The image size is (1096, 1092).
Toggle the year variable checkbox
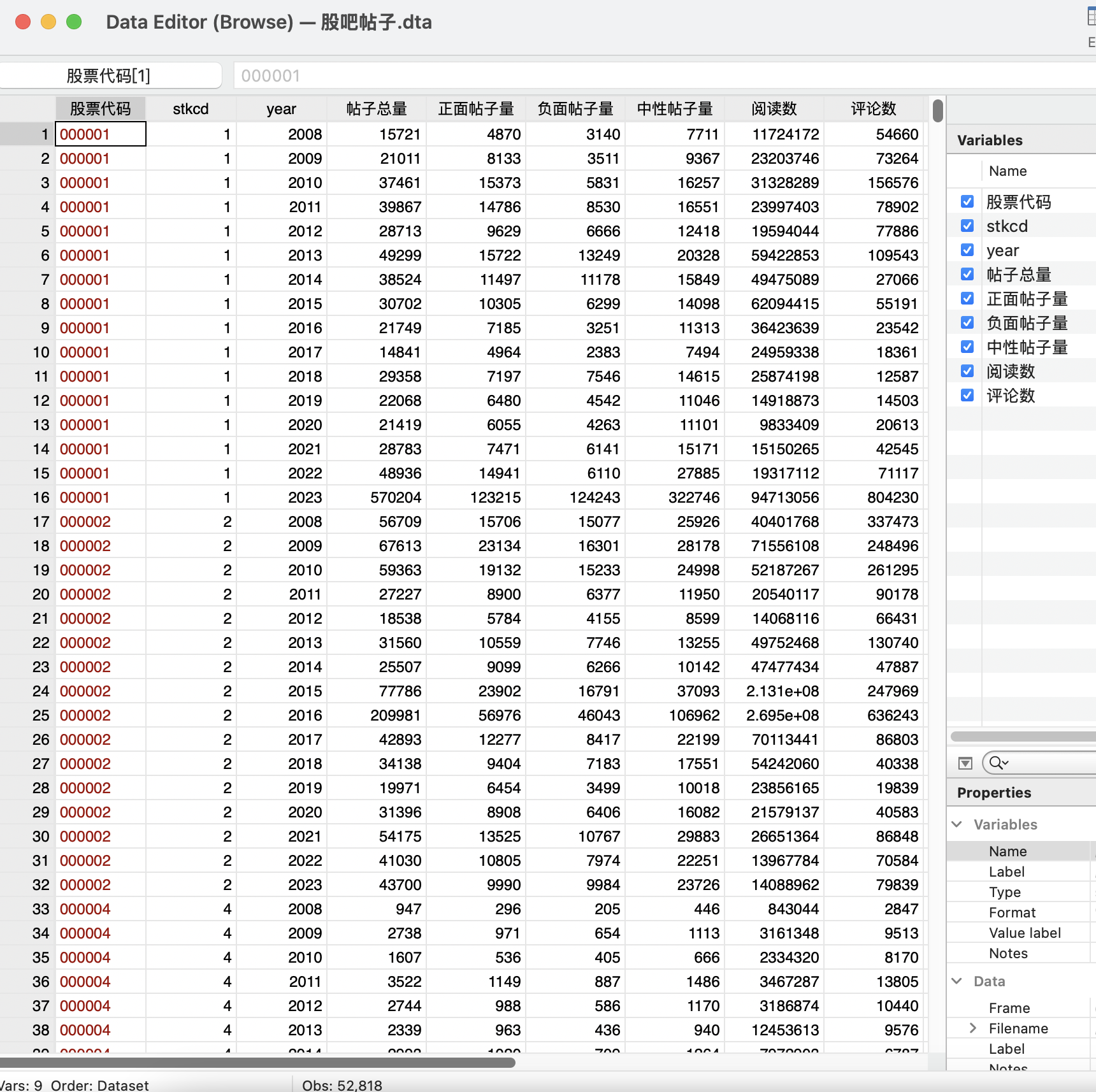click(967, 250)
